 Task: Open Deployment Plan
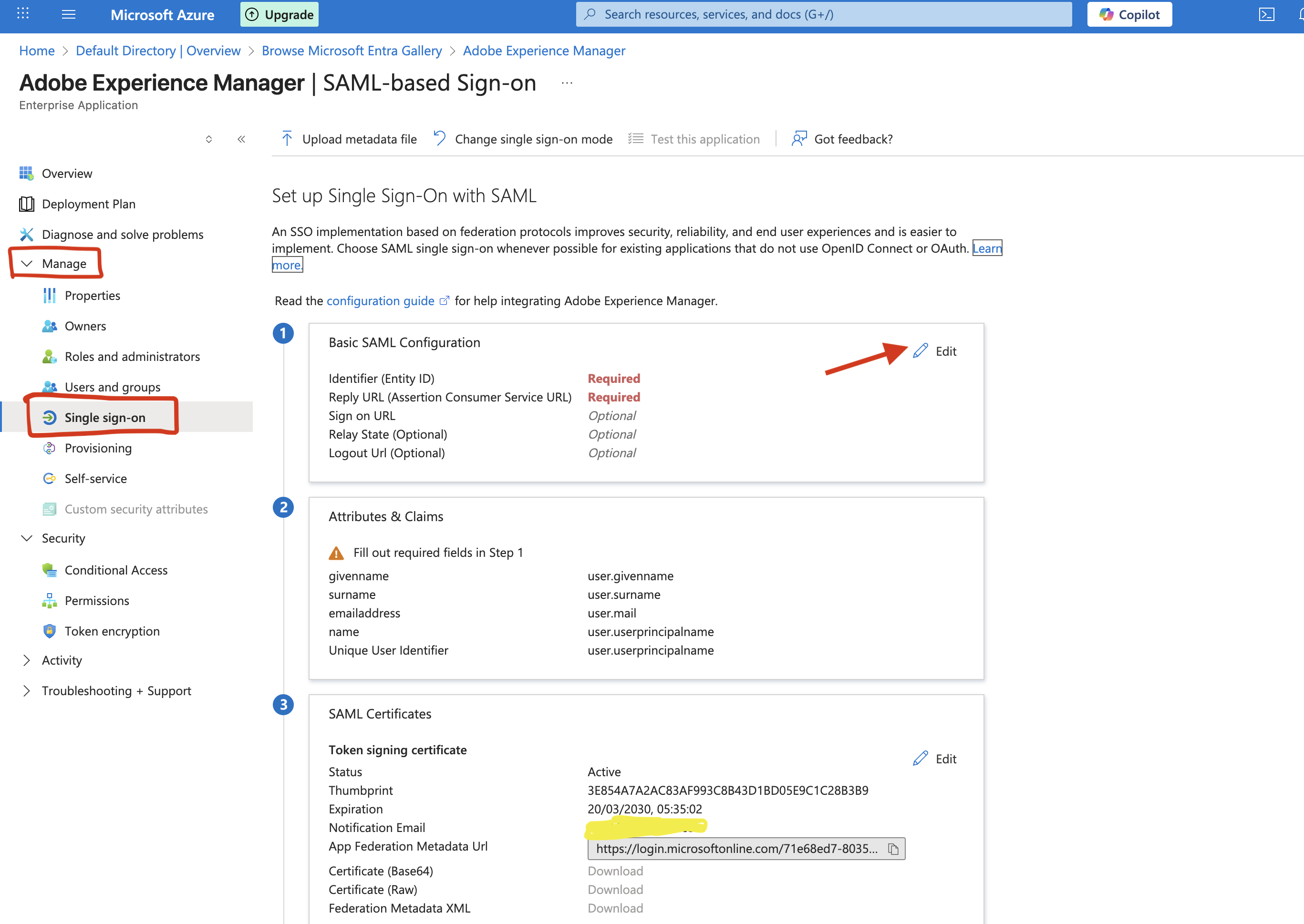coord(89,204)
